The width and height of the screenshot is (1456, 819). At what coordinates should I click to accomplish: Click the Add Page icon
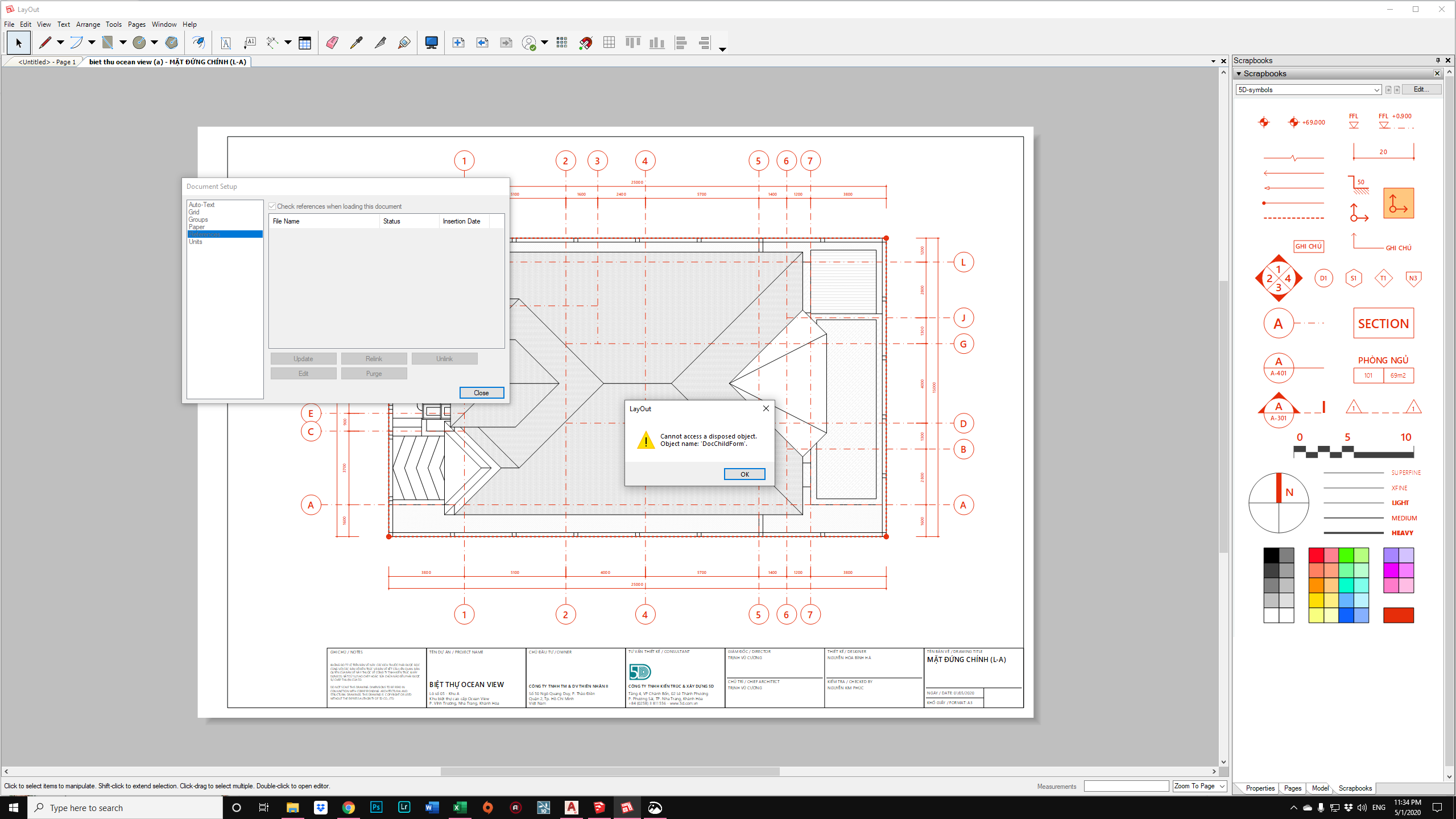click(x=458, y=43)
